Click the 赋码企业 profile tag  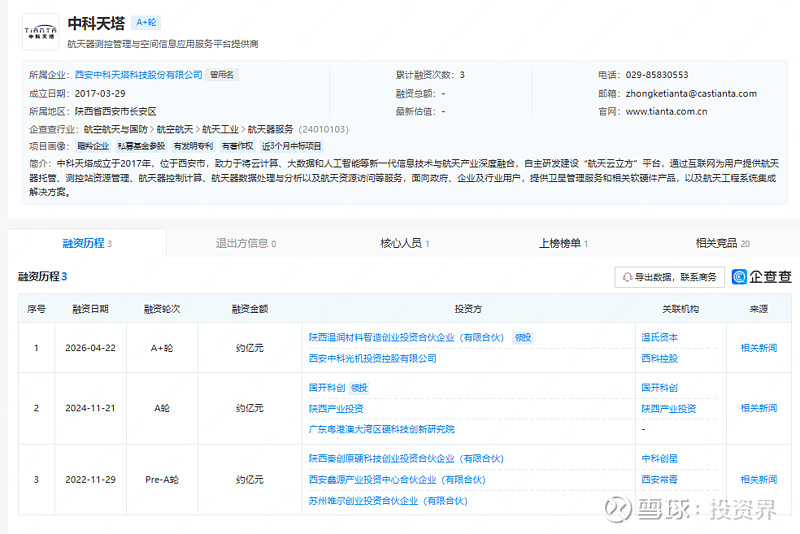93,146
